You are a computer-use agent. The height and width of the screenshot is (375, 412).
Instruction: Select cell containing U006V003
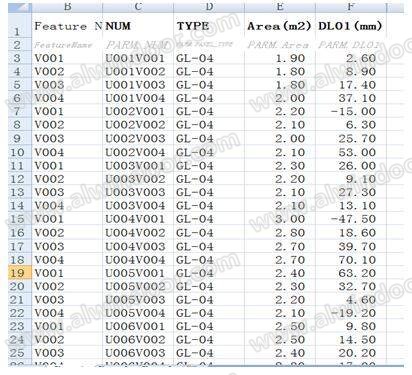(138, 353)
